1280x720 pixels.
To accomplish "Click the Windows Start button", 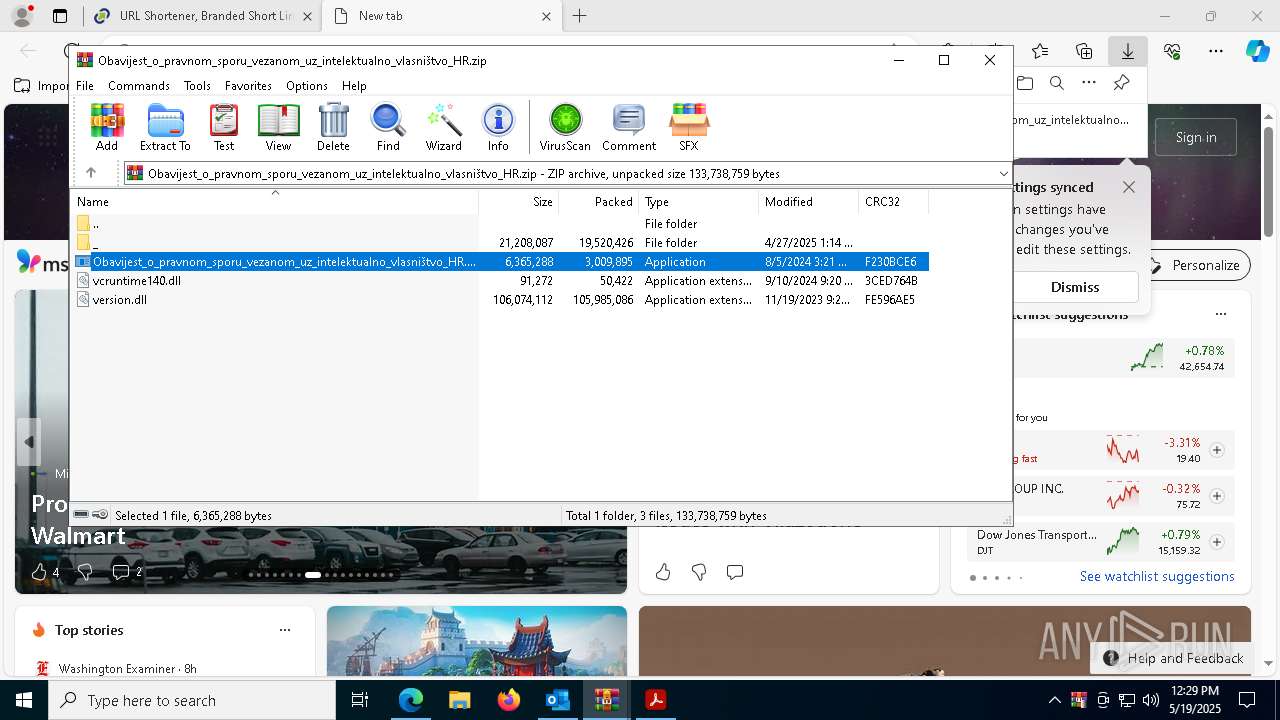I will [x=24, y=700].
